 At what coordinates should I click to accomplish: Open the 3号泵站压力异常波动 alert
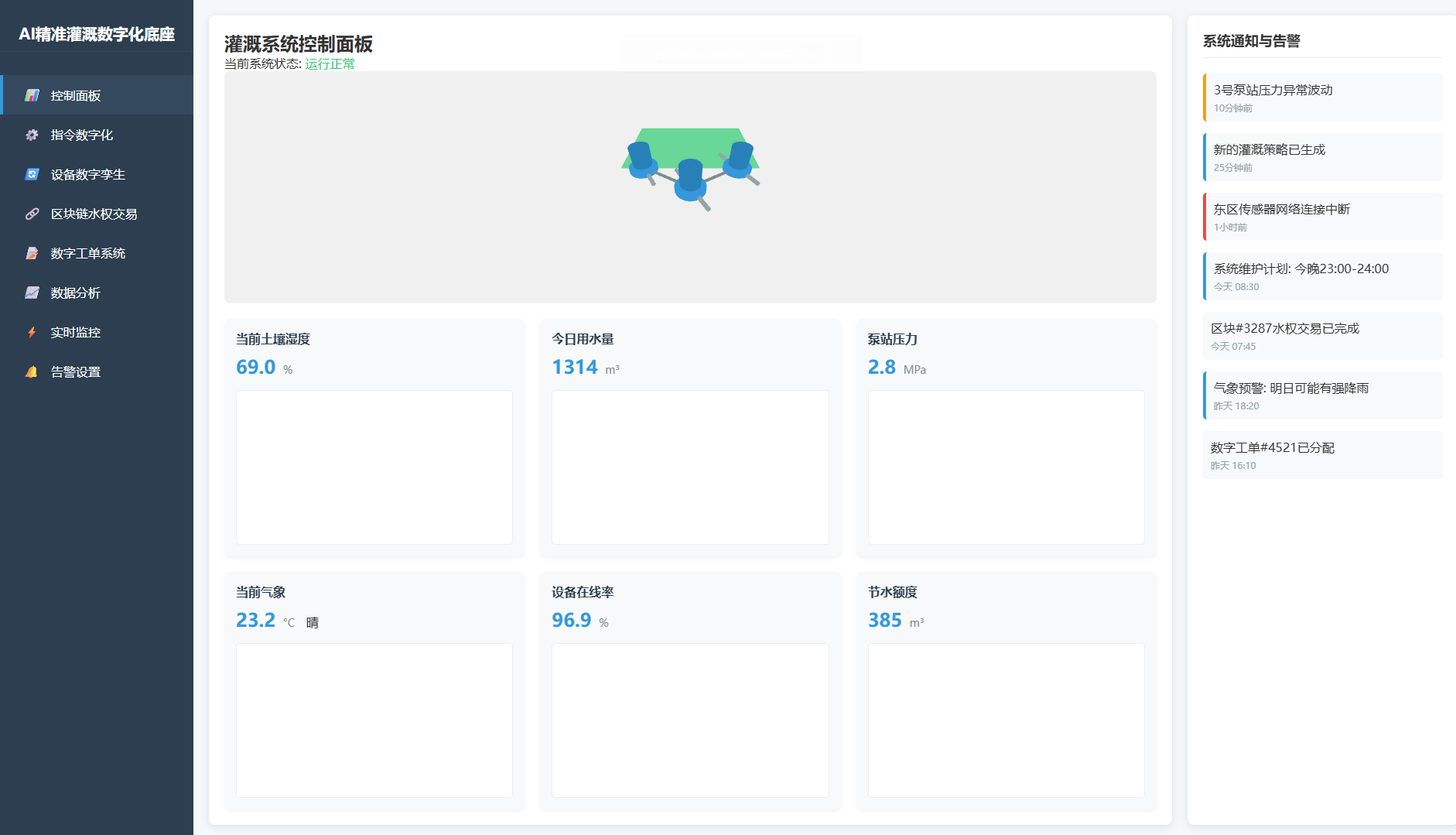(x=1322, y=98)
